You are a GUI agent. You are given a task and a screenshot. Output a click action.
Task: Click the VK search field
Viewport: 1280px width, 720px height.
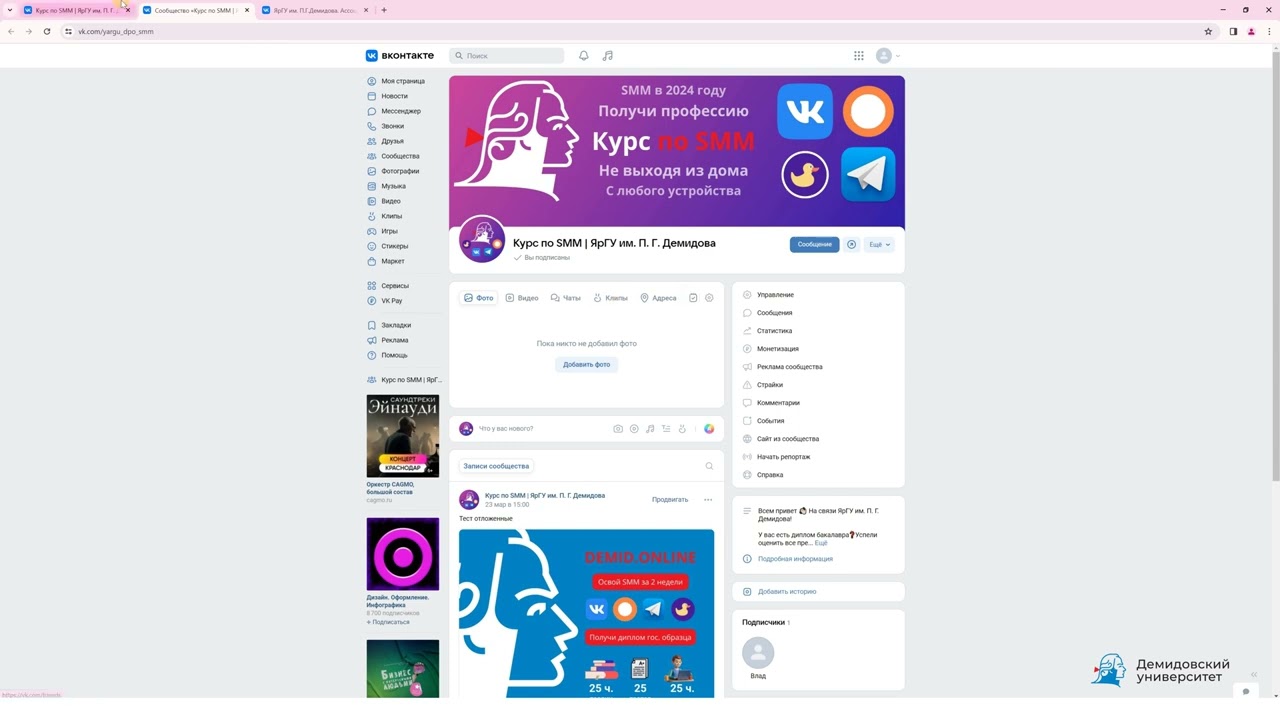coord(507,56)
